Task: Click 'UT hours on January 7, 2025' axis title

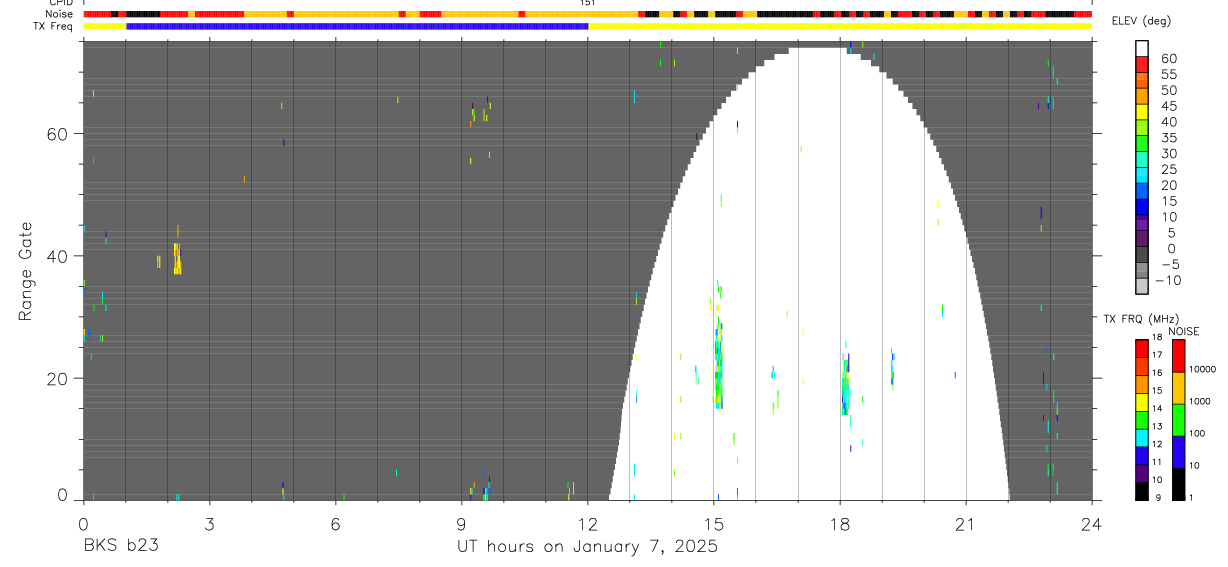Action: coord(587,547)
